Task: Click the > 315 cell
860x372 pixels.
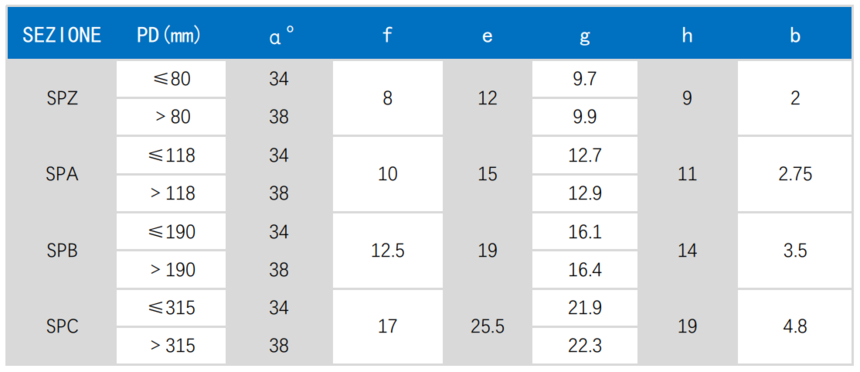Action: point(171,346)
